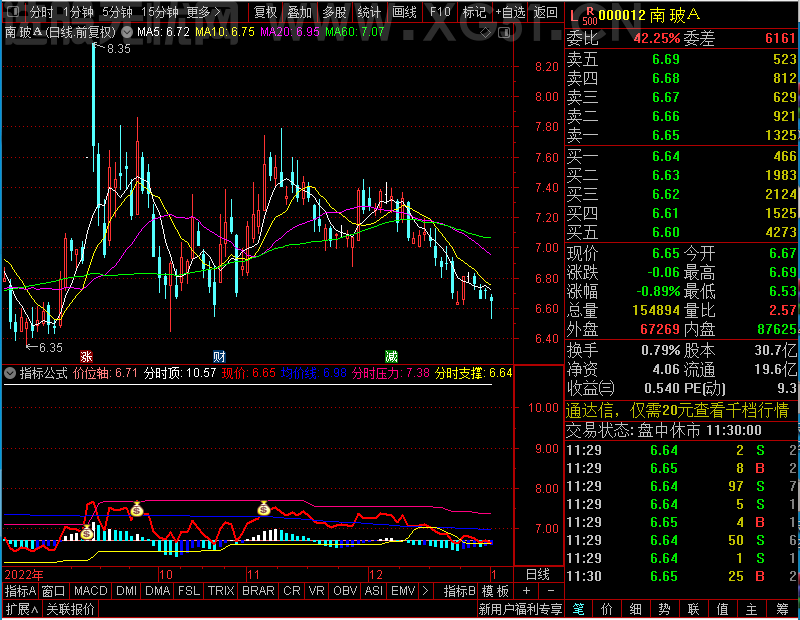This screenshot has width=800, height=620.
Task: Open the 值 value tab
Action: [722, 609]
